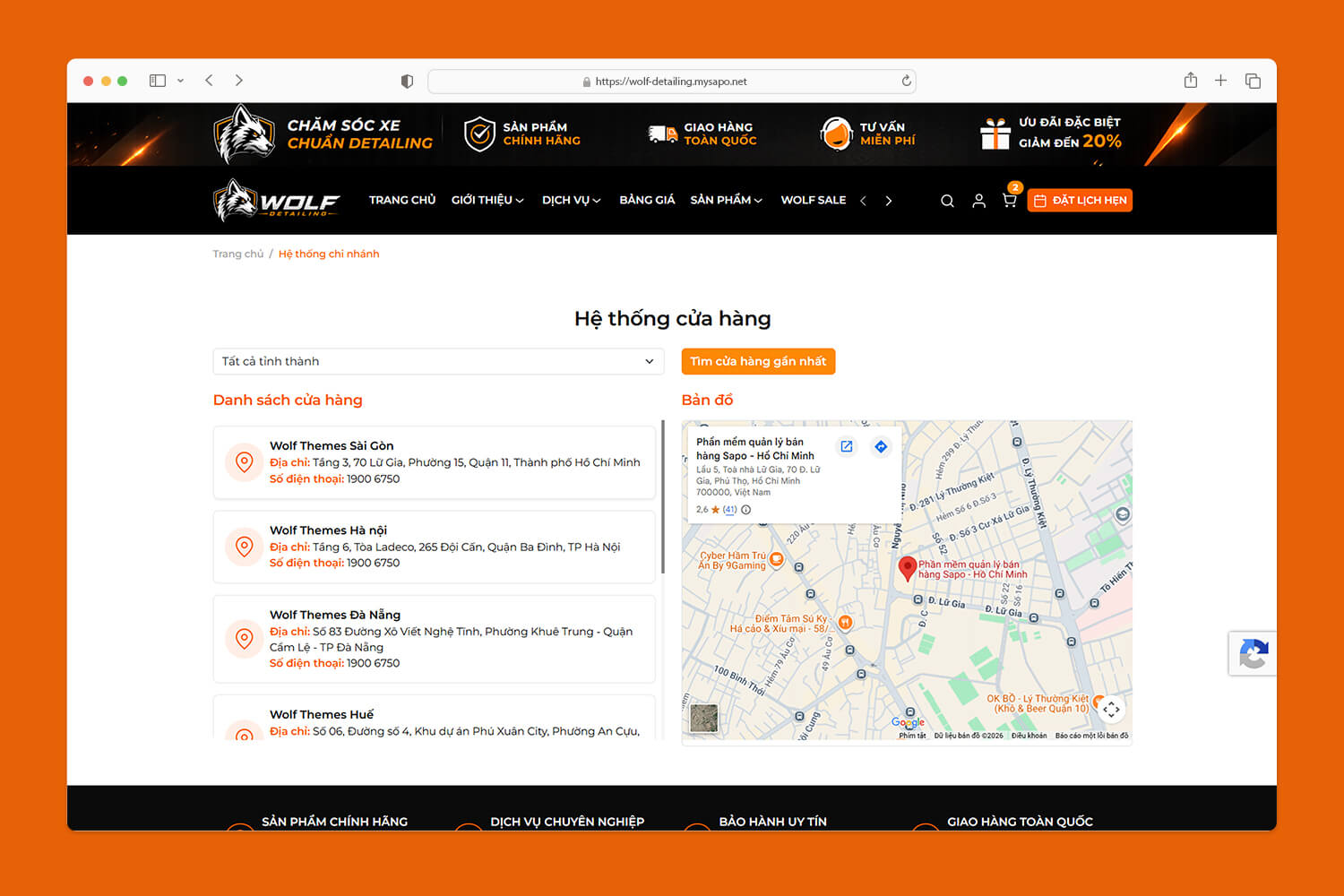Image resolution: width=1344 pixels, height=896 pixels.
Task: Open a new tab with plus icon
Action: tap(1220, 81)
